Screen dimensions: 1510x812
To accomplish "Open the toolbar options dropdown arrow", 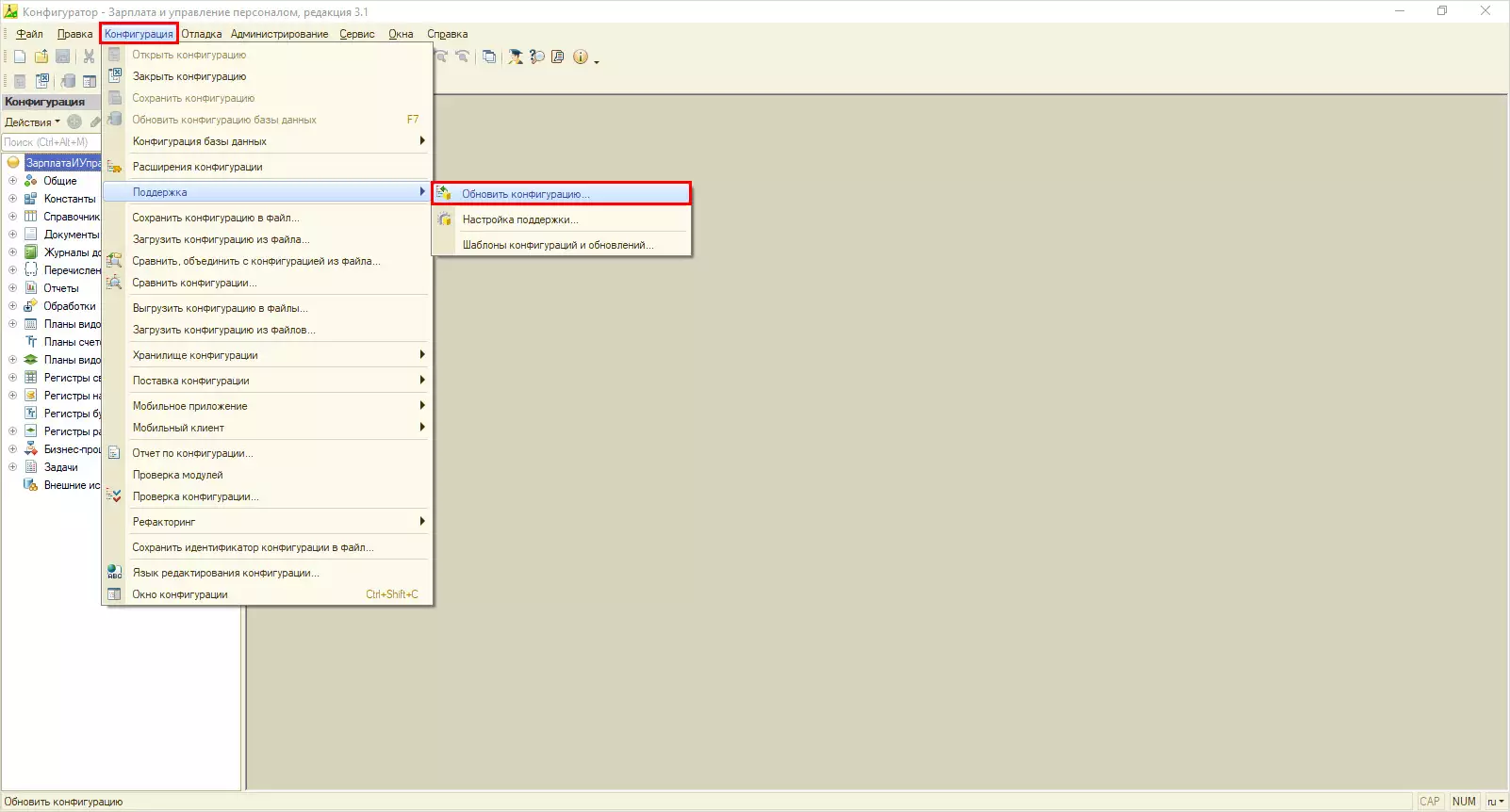I will click(597, 61).
